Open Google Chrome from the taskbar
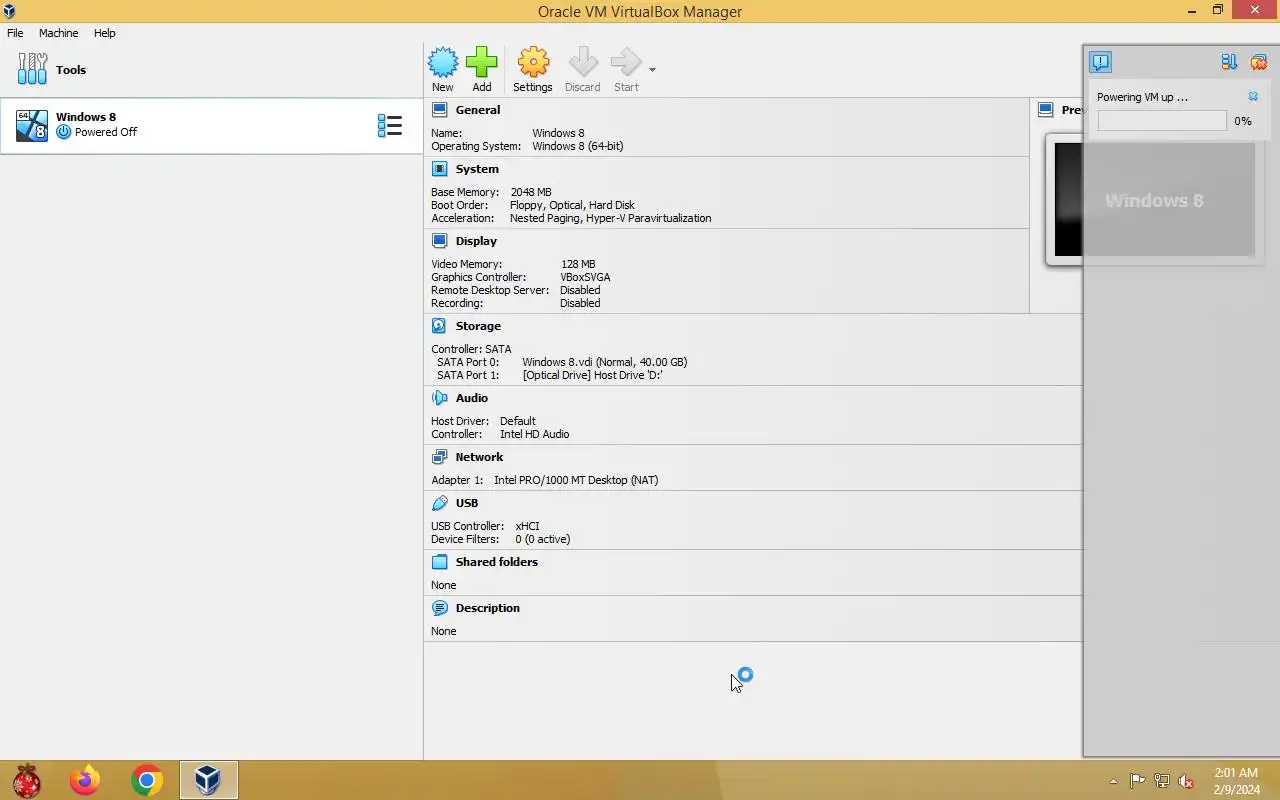Screen dimensions: 1280x800 (x=147, y=780)
